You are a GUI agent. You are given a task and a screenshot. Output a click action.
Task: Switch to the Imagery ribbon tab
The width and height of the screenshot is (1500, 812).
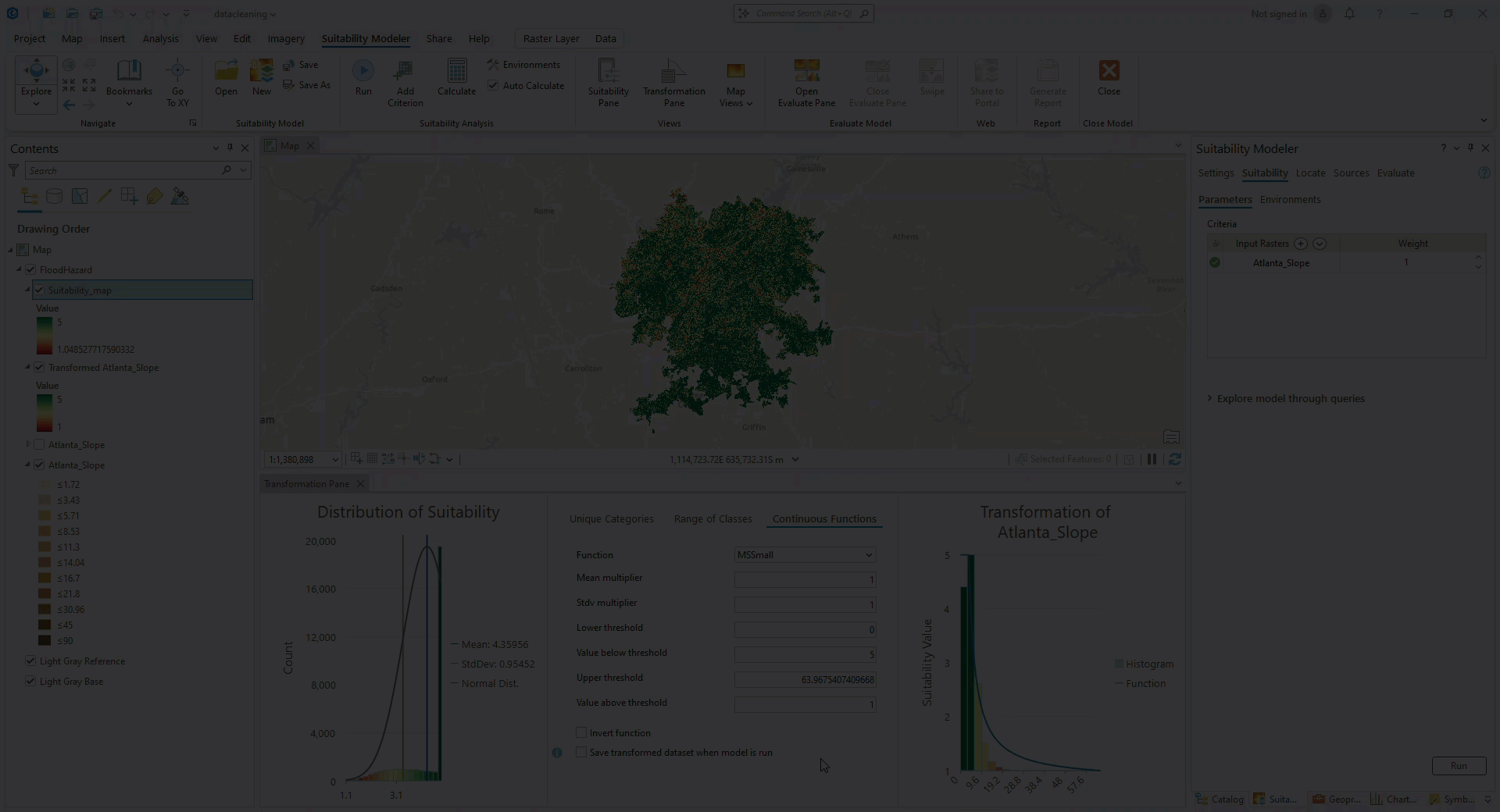pos(286,38)
